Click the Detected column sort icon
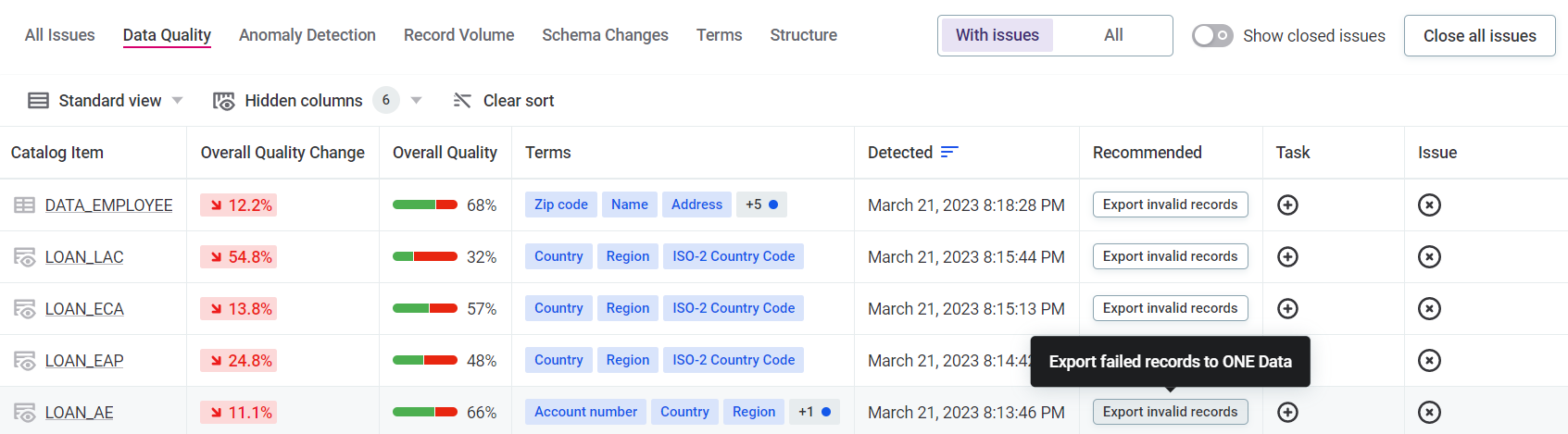 [949, 153]
